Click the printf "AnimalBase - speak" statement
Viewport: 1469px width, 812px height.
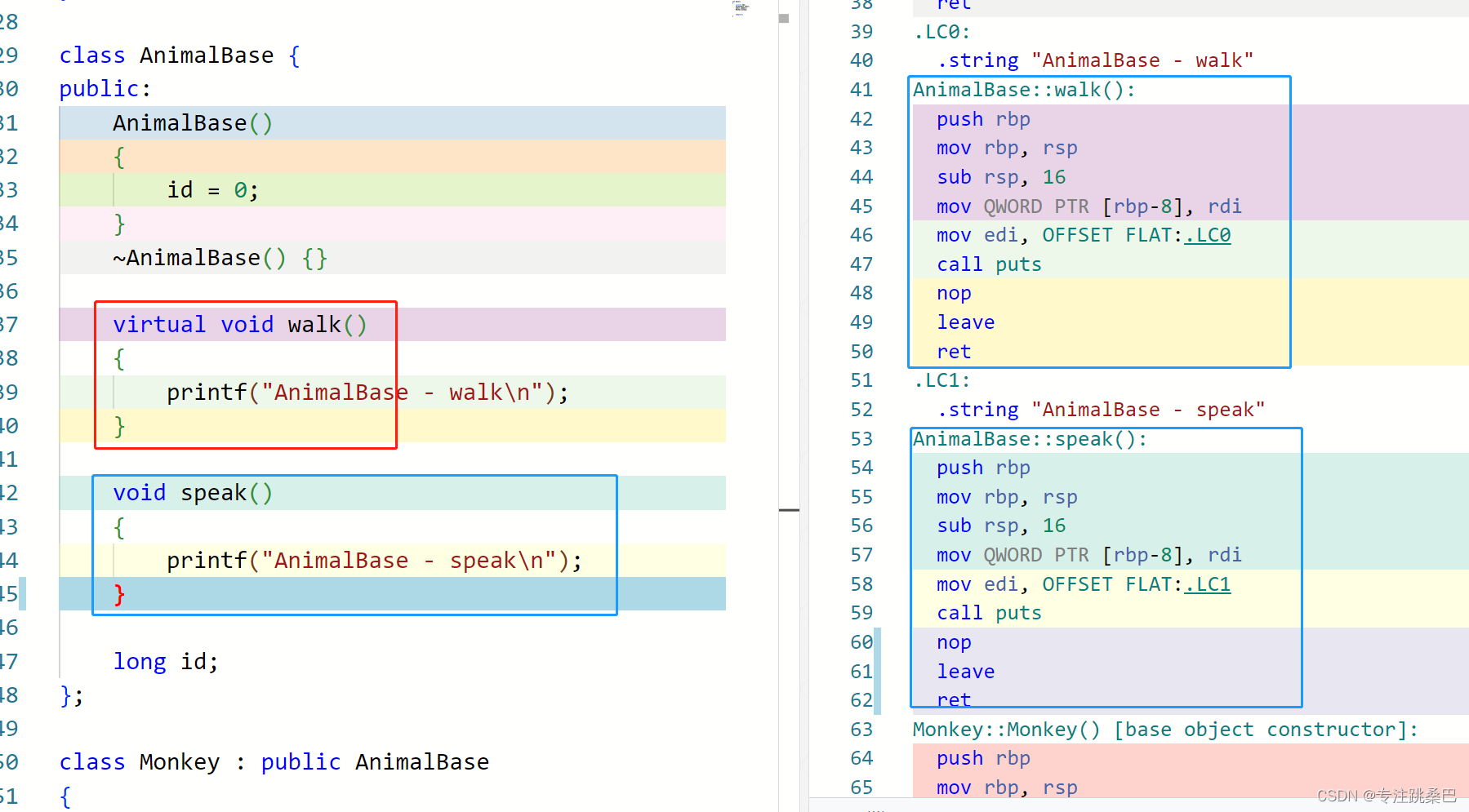pos(373,561)
